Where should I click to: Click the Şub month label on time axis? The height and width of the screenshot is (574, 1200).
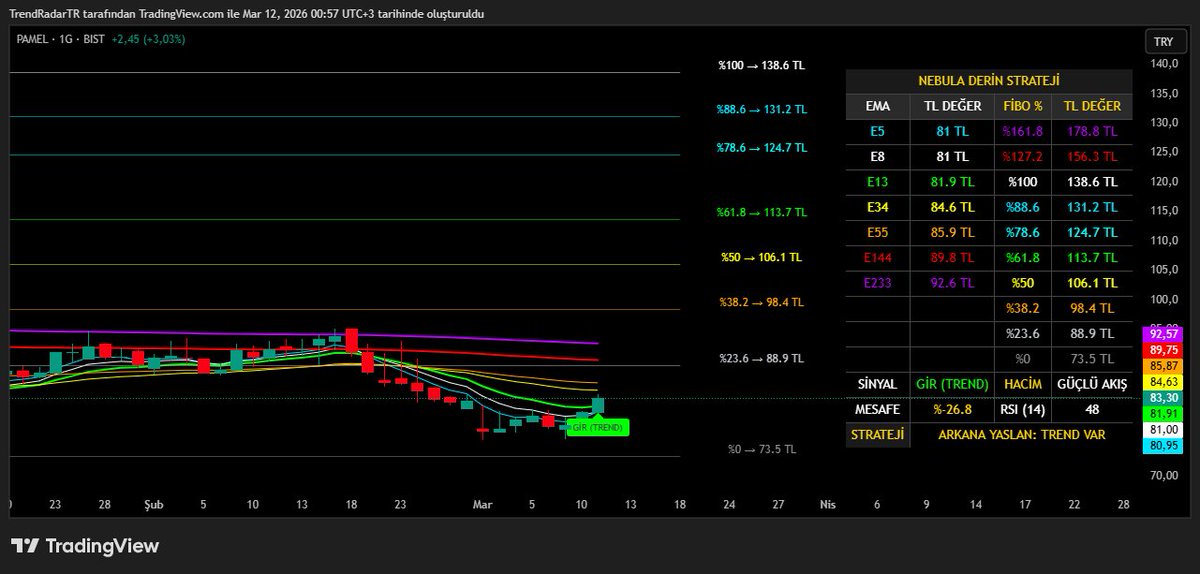pyautogui.click(x=153, y=505)
